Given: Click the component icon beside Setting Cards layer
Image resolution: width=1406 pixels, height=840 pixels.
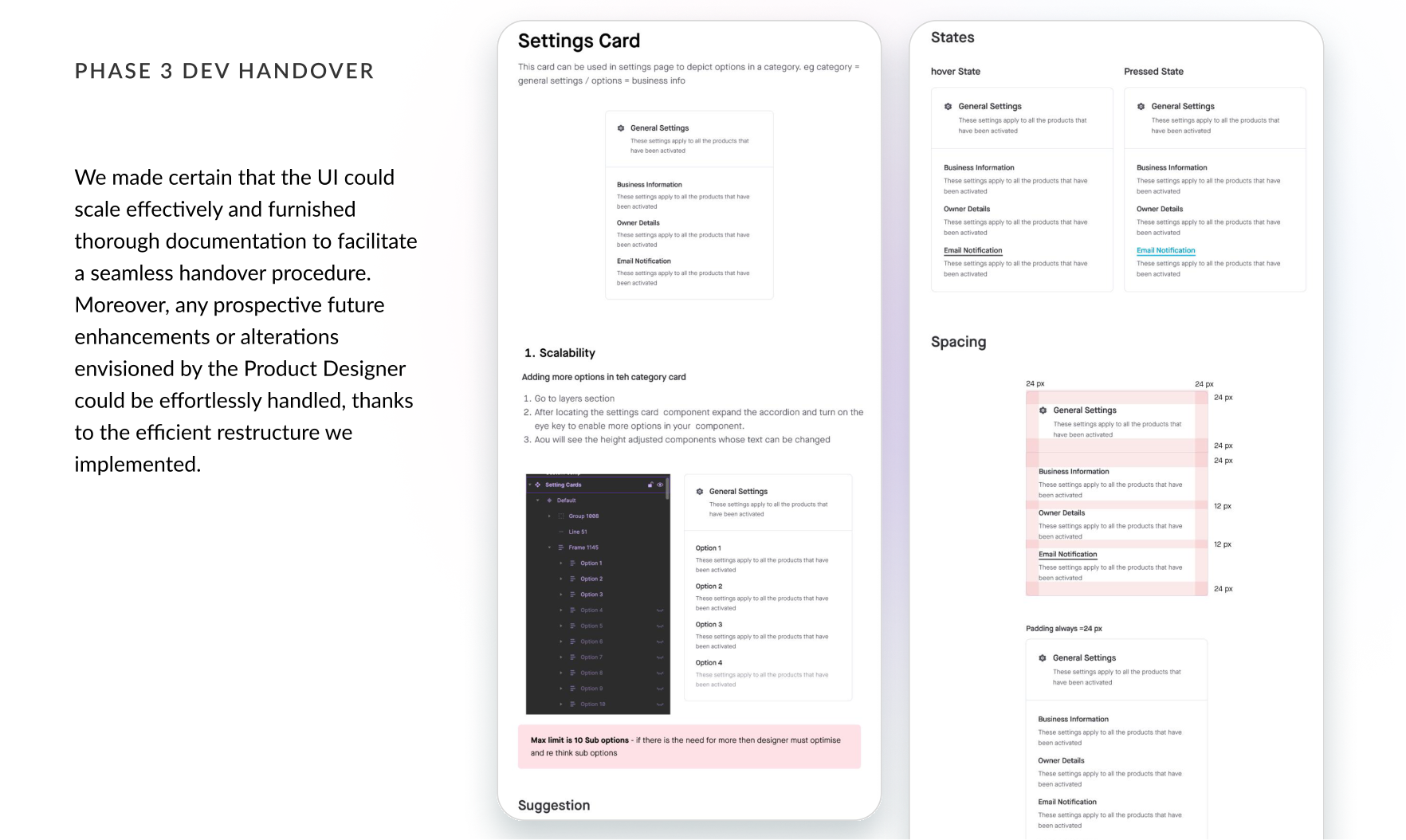Looking at the screenshot, I should [537, 485].
